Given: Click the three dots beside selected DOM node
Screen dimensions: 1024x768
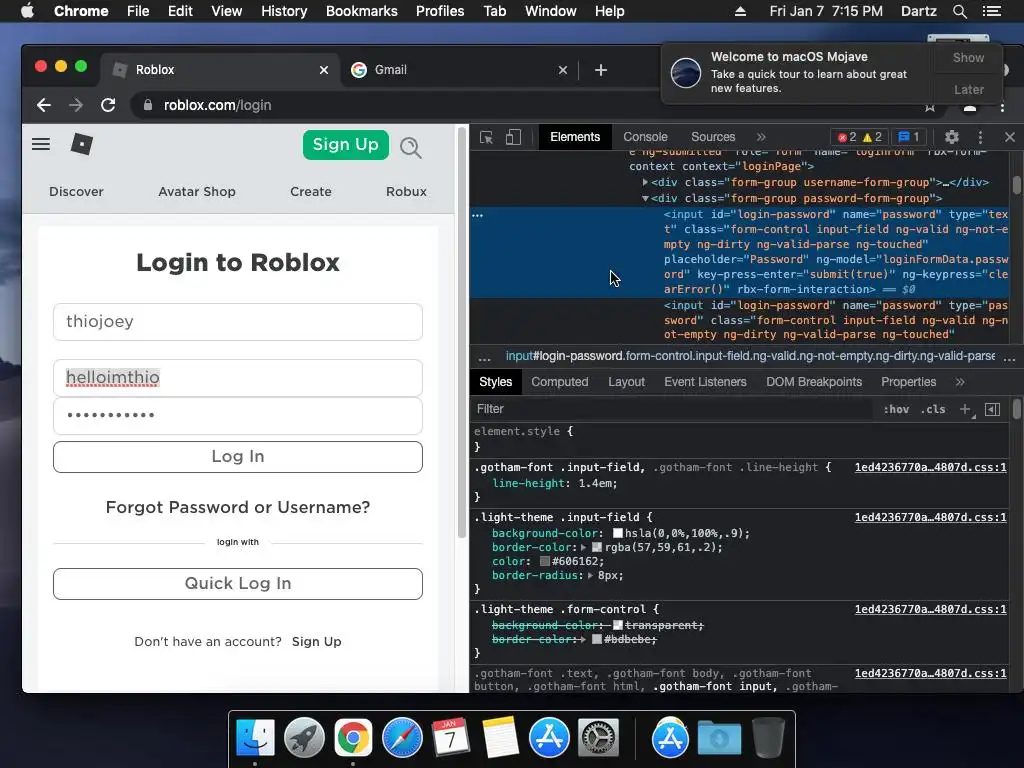Looking at the screenshot, I should pos(477,215).
